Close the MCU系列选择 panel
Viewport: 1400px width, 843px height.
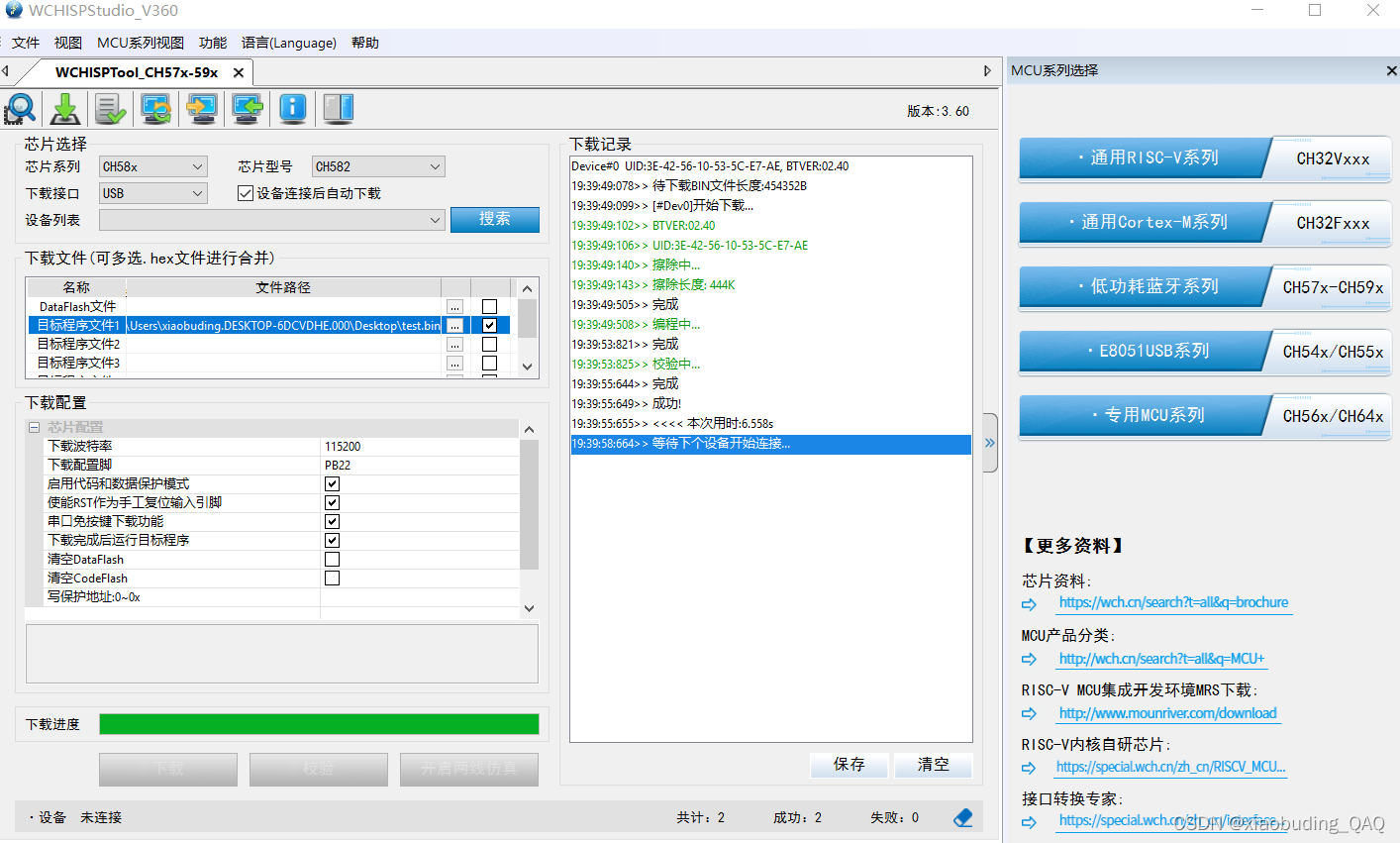(x=1391, y=71)
